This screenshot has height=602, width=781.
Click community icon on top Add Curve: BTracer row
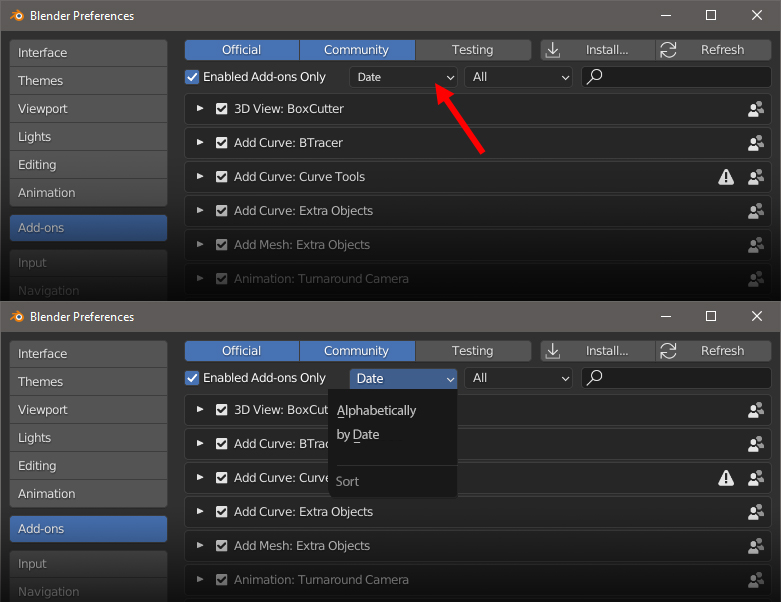756,143
